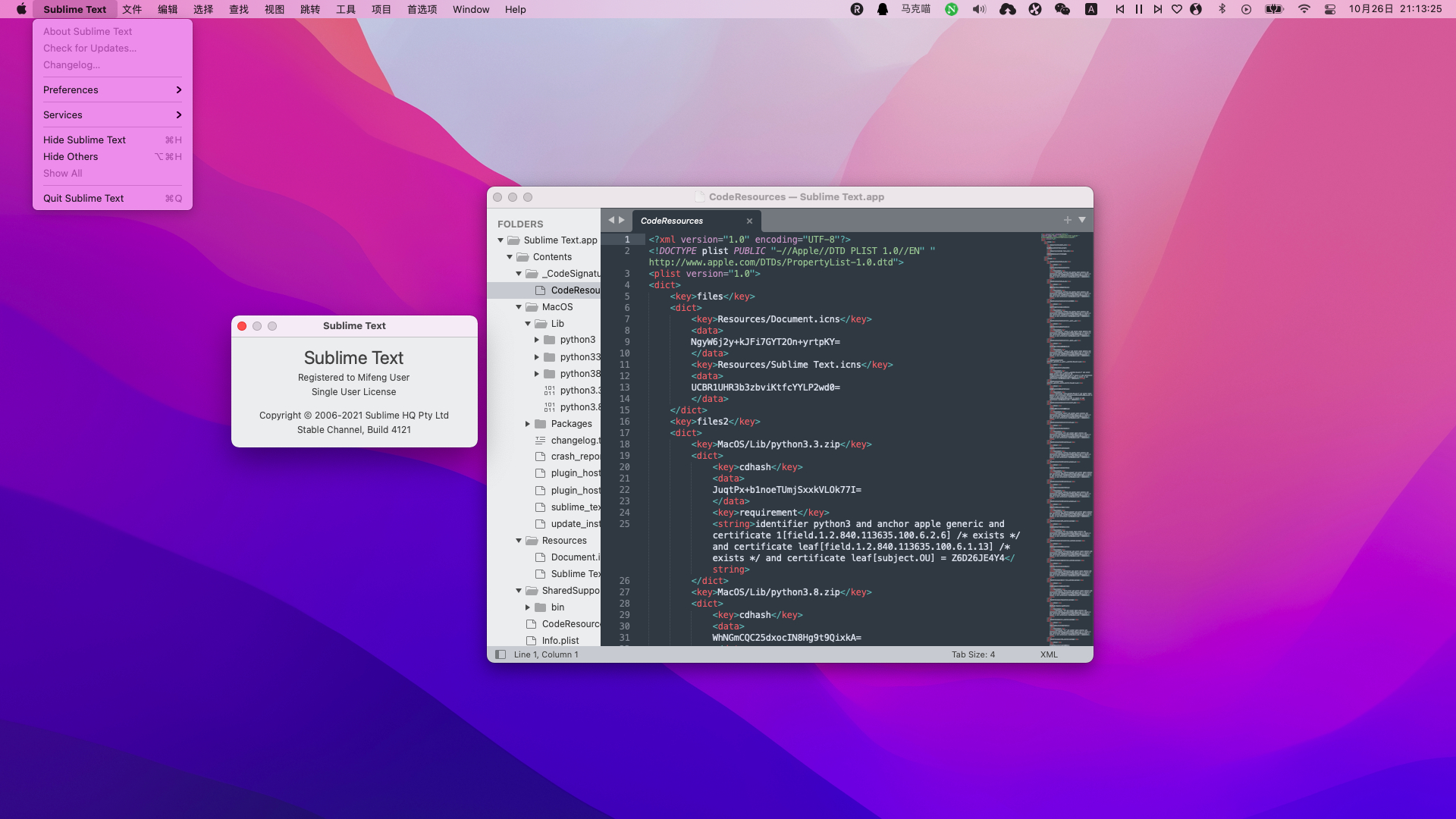Close the CodeResources tab
This screenshot has height=819, width=1456.
click(749, 221)
